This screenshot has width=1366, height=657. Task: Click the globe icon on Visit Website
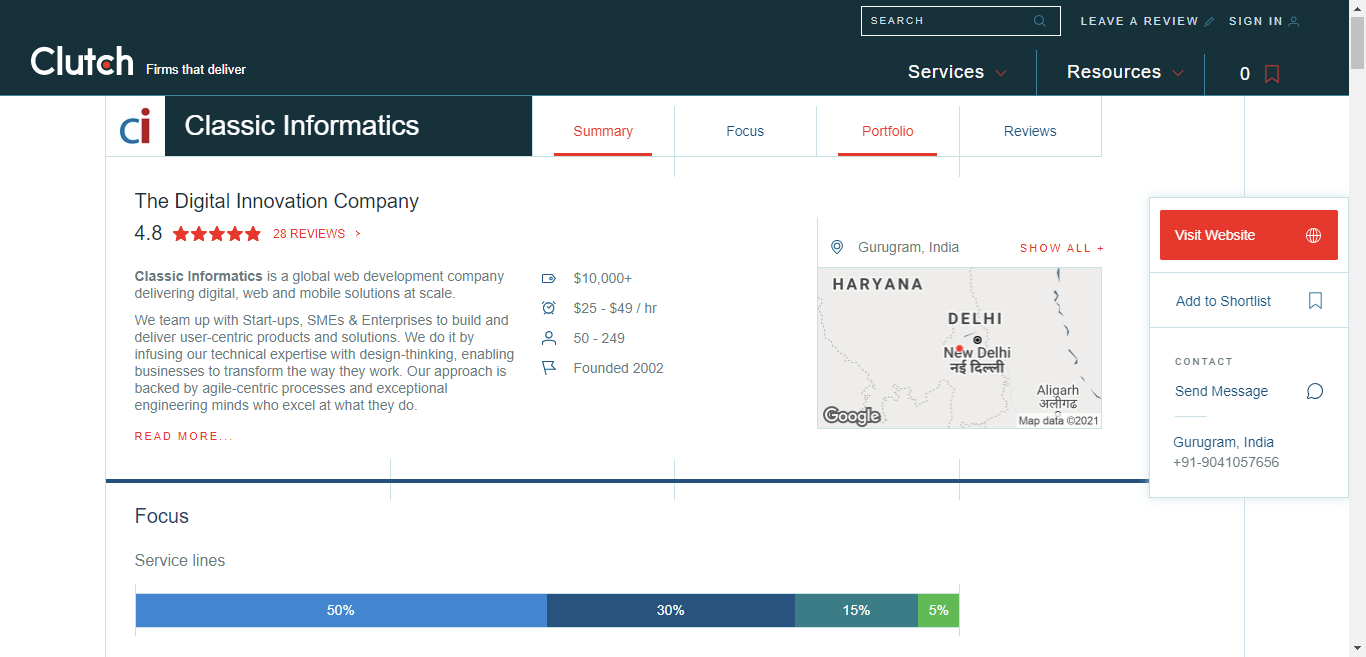point(1314,236)
